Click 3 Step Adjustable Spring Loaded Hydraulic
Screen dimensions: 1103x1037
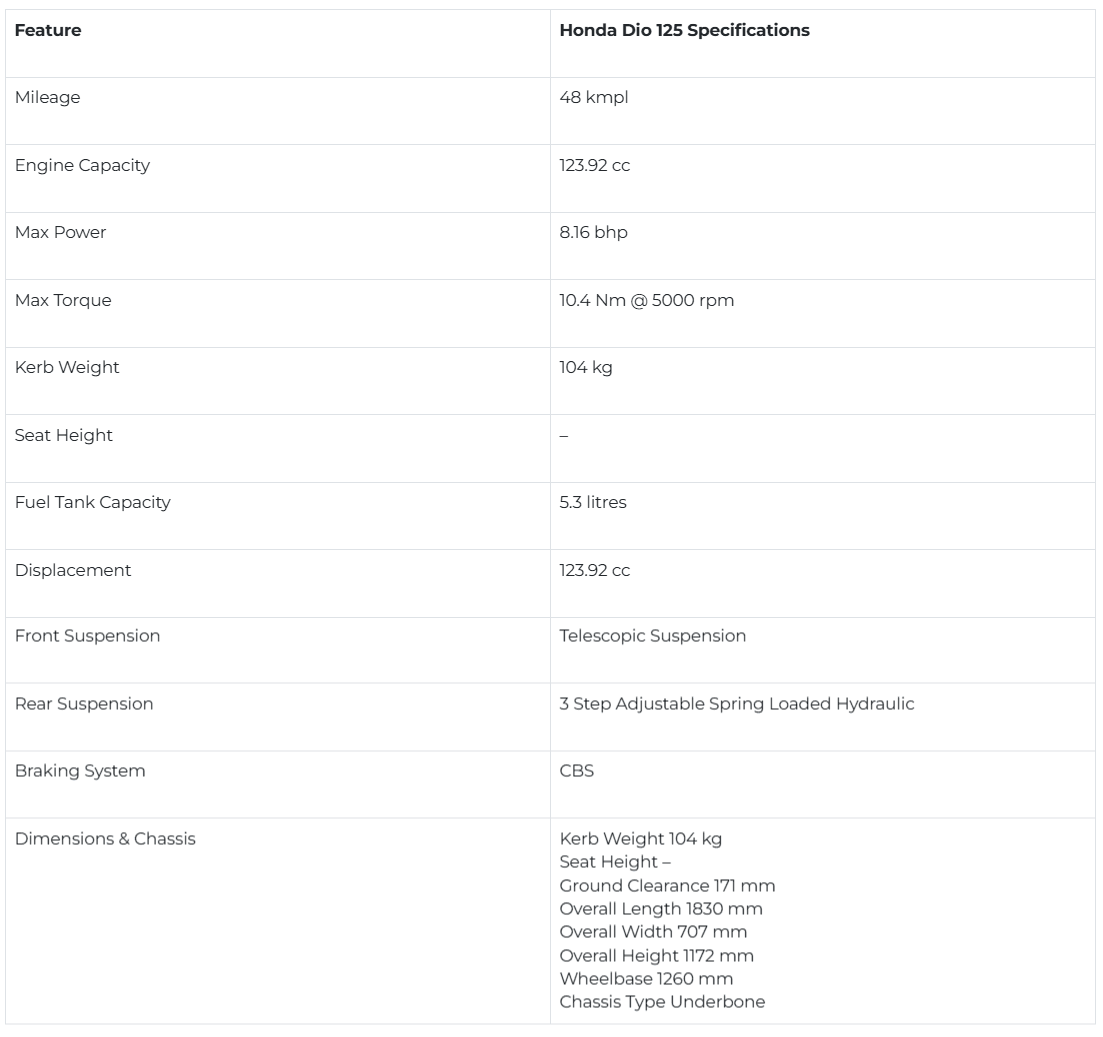(737, 704)
